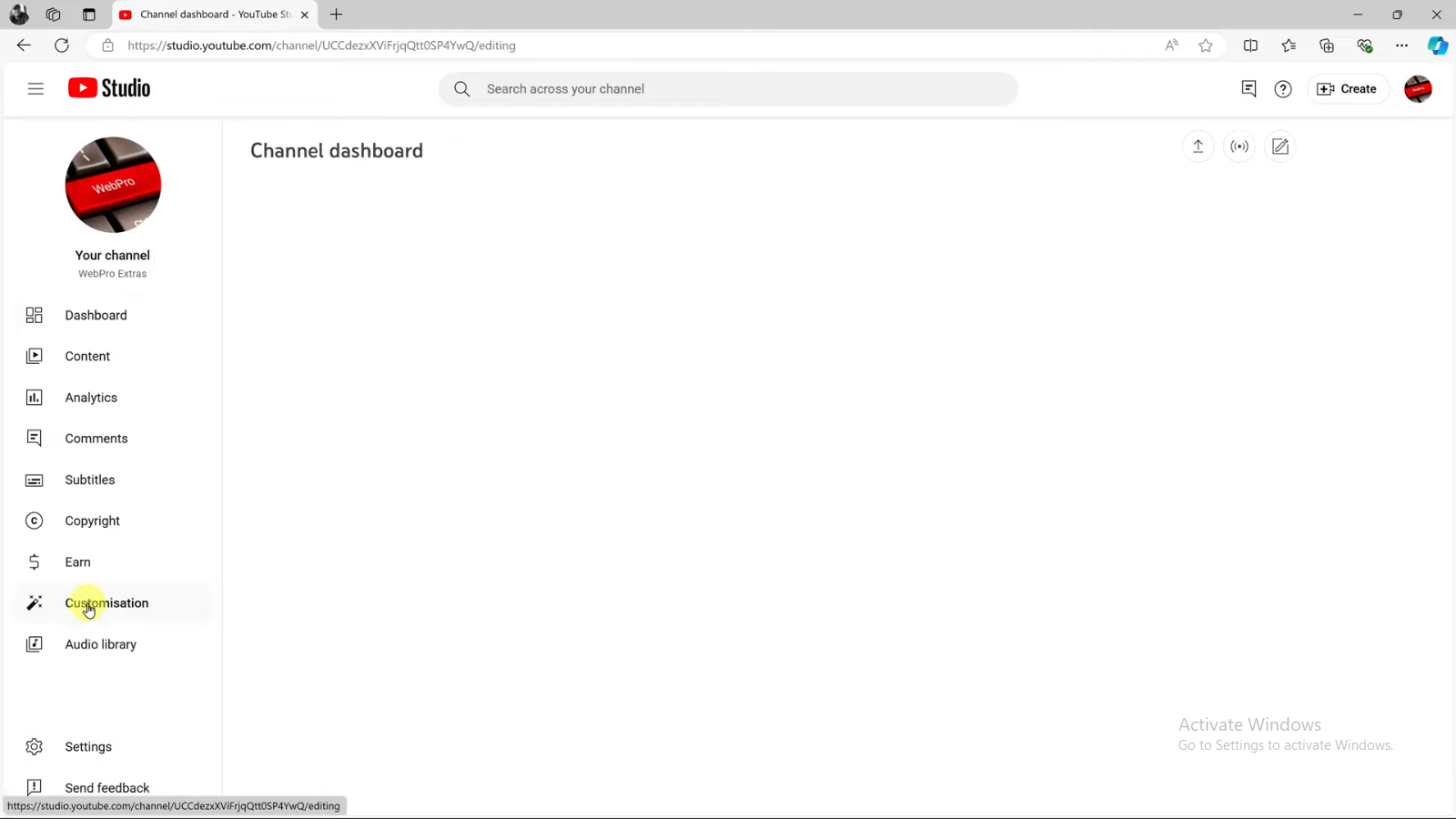
Task: Click the Subtitles icon
Action: [x=35, y=480]
